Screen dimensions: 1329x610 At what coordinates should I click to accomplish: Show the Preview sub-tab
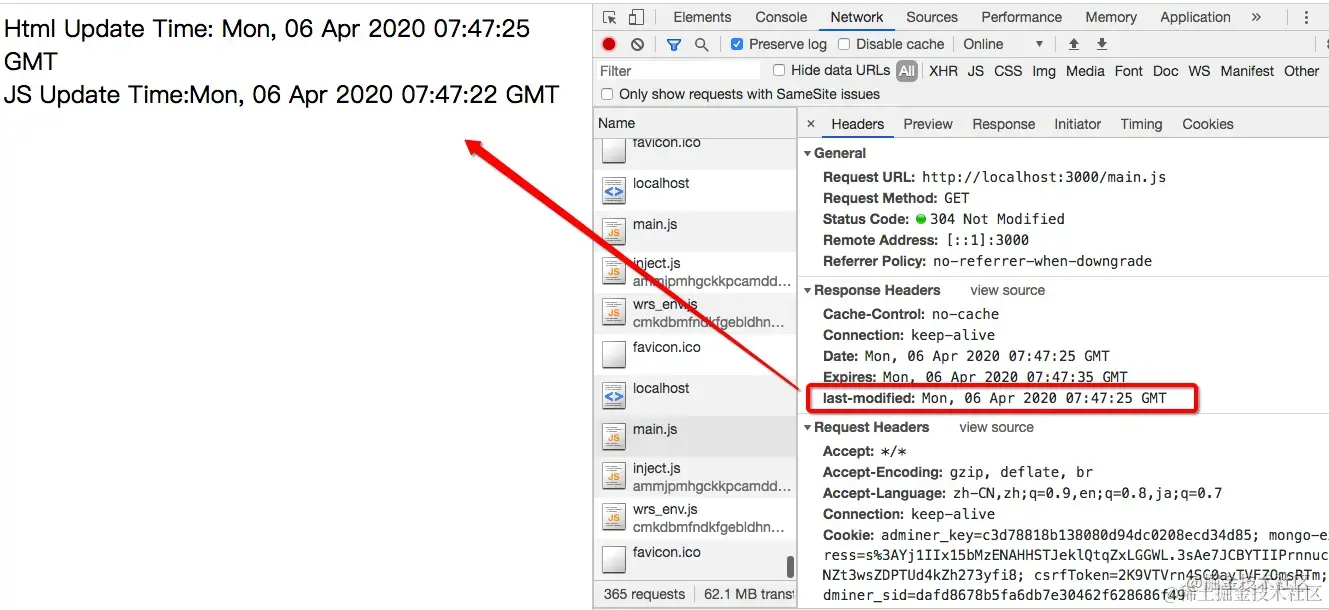928,124
